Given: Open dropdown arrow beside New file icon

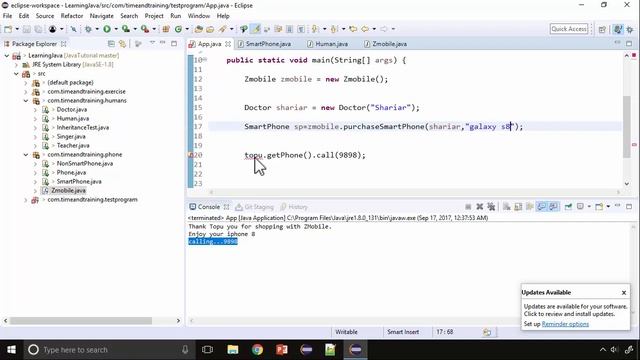Looking at the screenshot, I should pyautogui.click(x=17, y=29).
